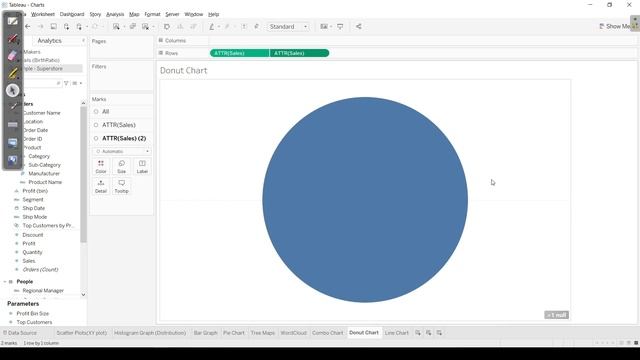Select the pink eraser annotation tool
Image resolution: width=640 pixels, height=360 pixels.
coord(13,56)
